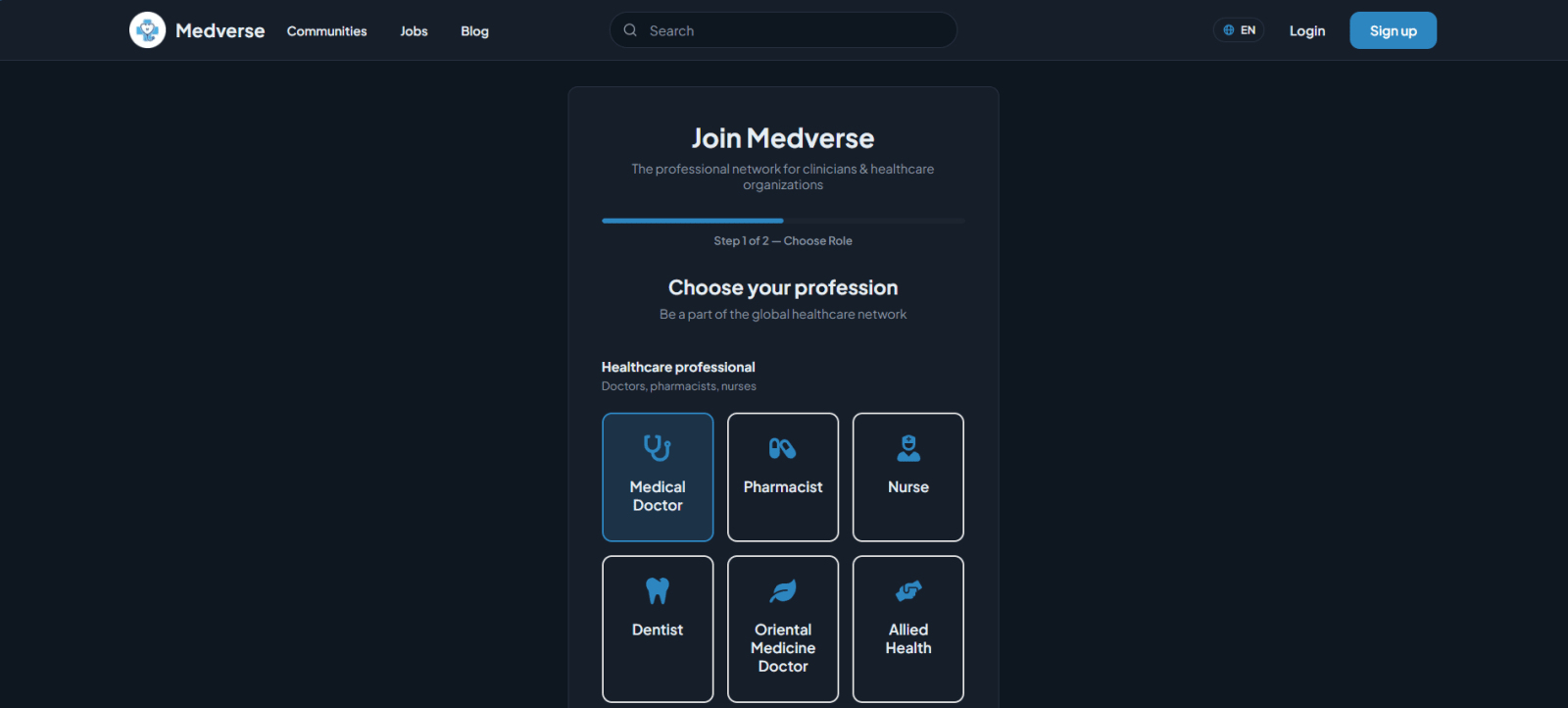Click the 'Pharmacist' card label

pyautogui.click(x=783, y=487)
